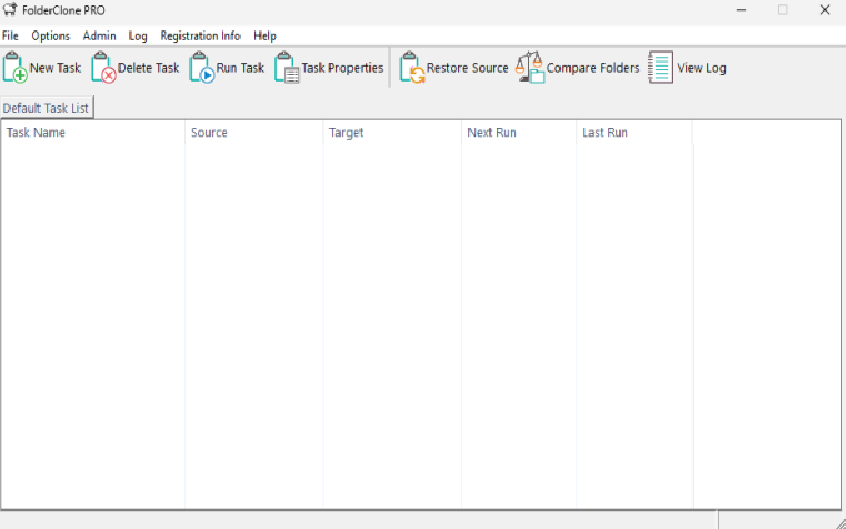Close the FolderClone PRO window
This screenshot has height=529, width=846.
(824, 10)
